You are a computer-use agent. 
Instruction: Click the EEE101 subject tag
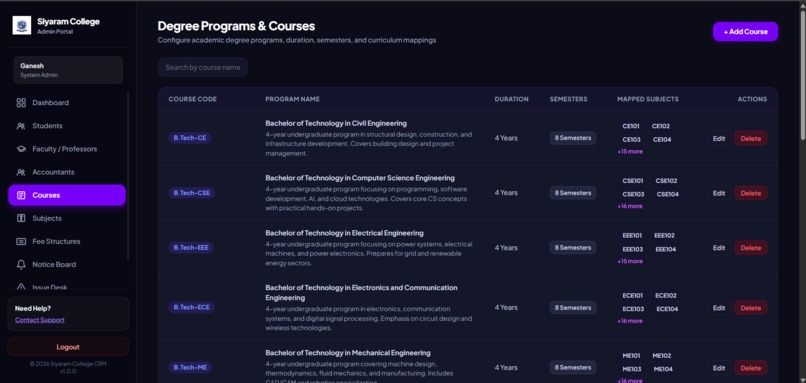(632, 236)
